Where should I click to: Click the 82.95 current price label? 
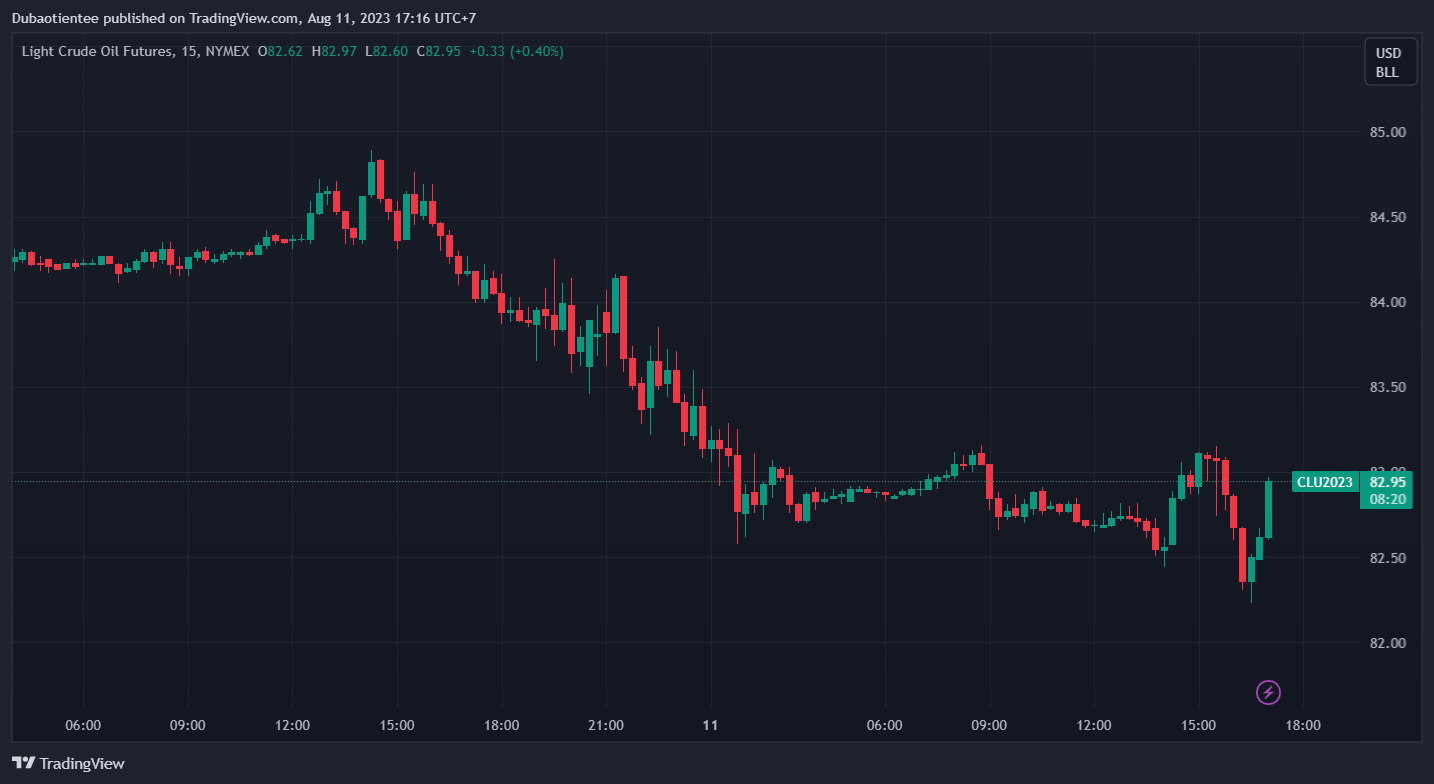(1387, 481)
